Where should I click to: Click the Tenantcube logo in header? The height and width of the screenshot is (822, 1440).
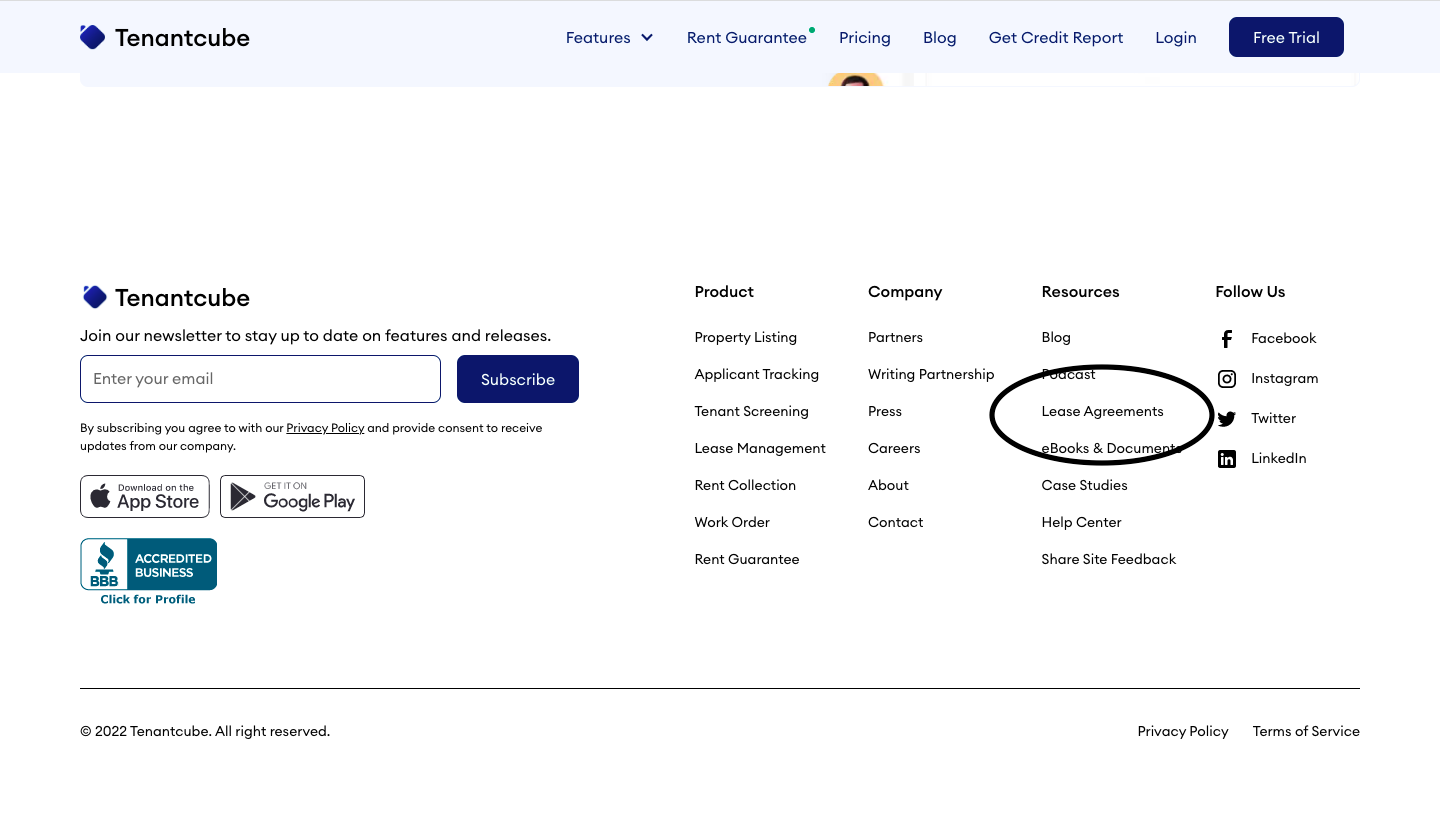165,37
